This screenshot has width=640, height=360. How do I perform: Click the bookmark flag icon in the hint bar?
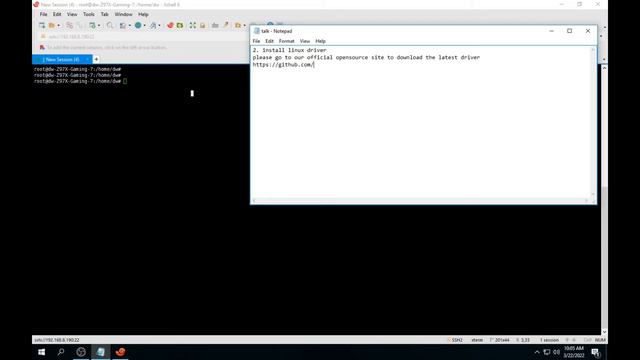[42, 47]
